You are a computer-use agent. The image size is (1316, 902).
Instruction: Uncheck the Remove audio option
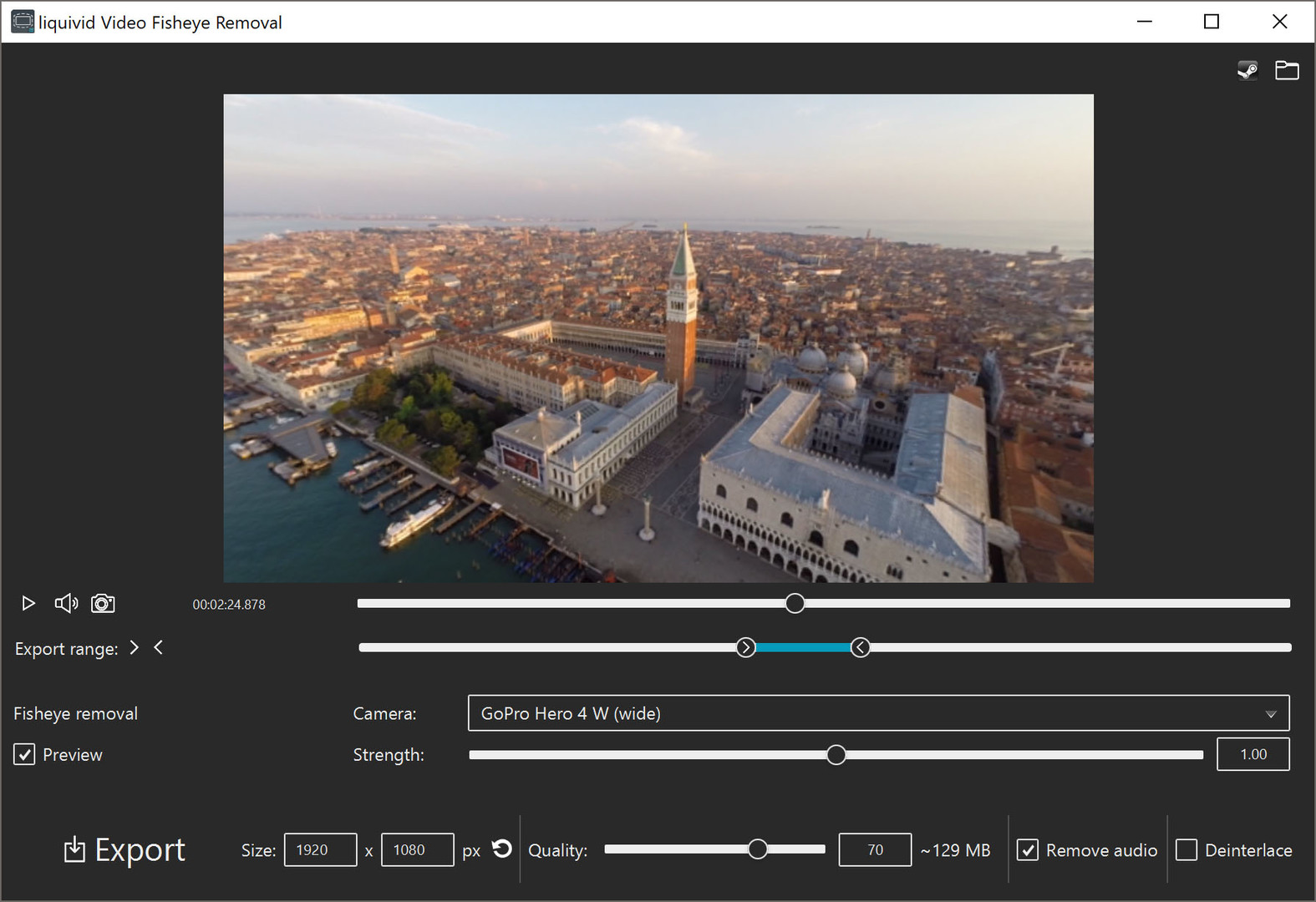tap(1028, 849)
